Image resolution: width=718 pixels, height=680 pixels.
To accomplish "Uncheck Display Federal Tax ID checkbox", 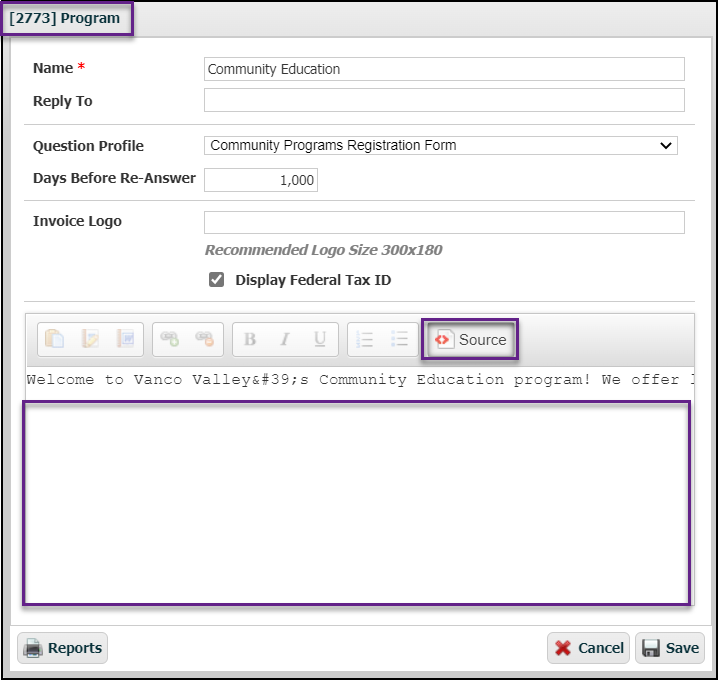I will [x=217, y=279].
